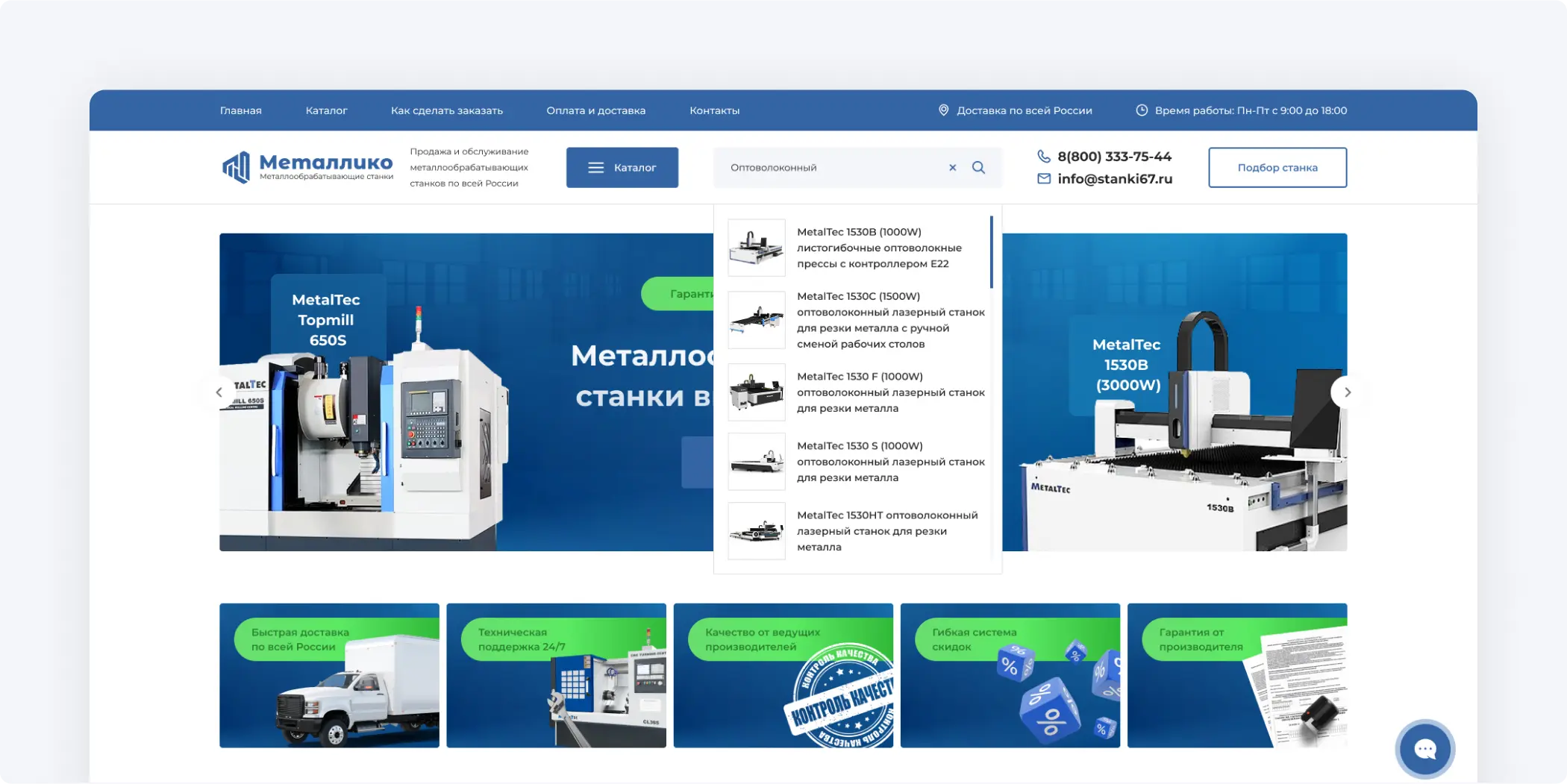Image resolution: width=1567 pixels, height=784 pixels.
Task: Click the search magnifier icon
Action: point(978,167)
